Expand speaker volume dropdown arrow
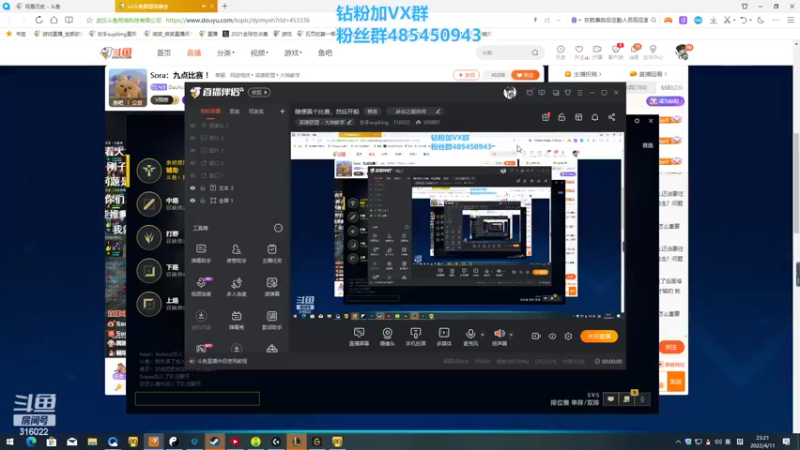The image size is (800, 450). pos(511,335)
